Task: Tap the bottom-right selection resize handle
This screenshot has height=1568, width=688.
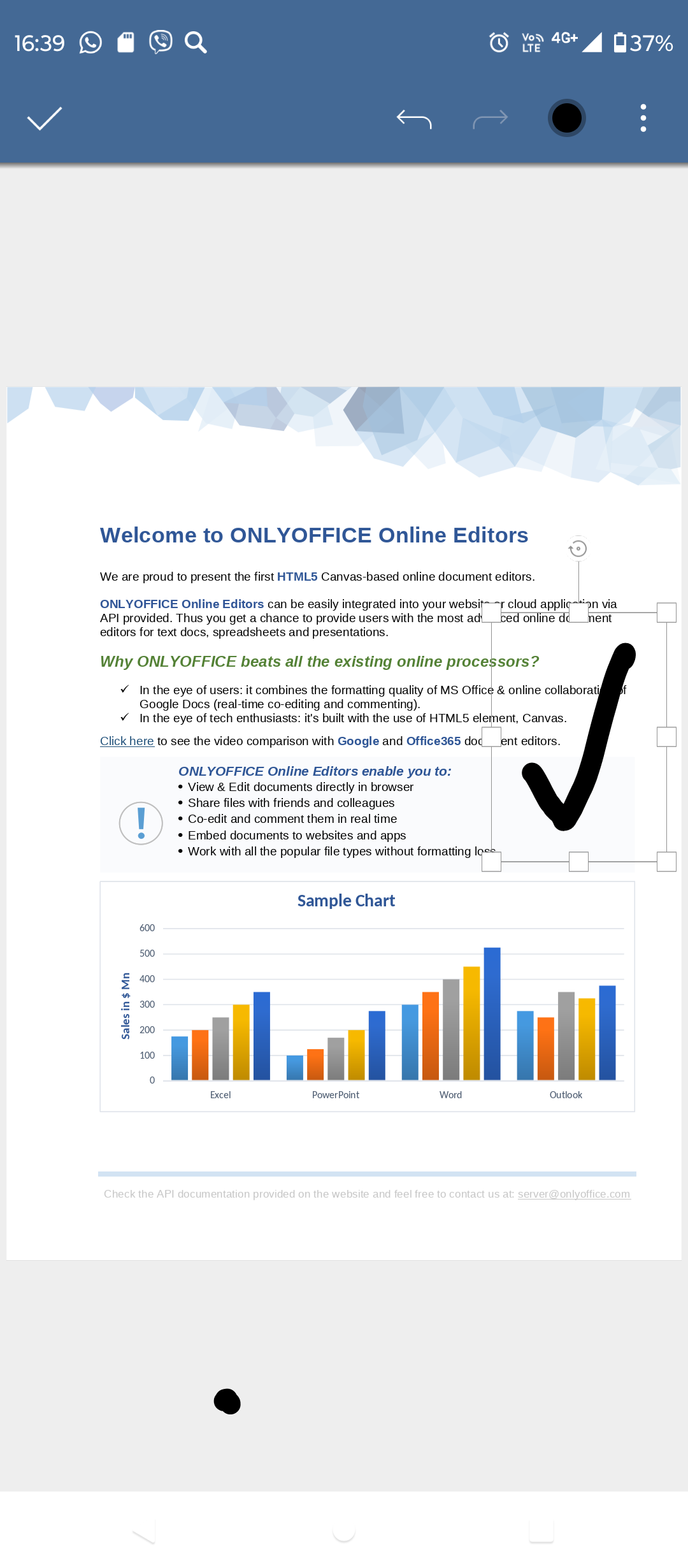Action: click(x=666, y=862)
